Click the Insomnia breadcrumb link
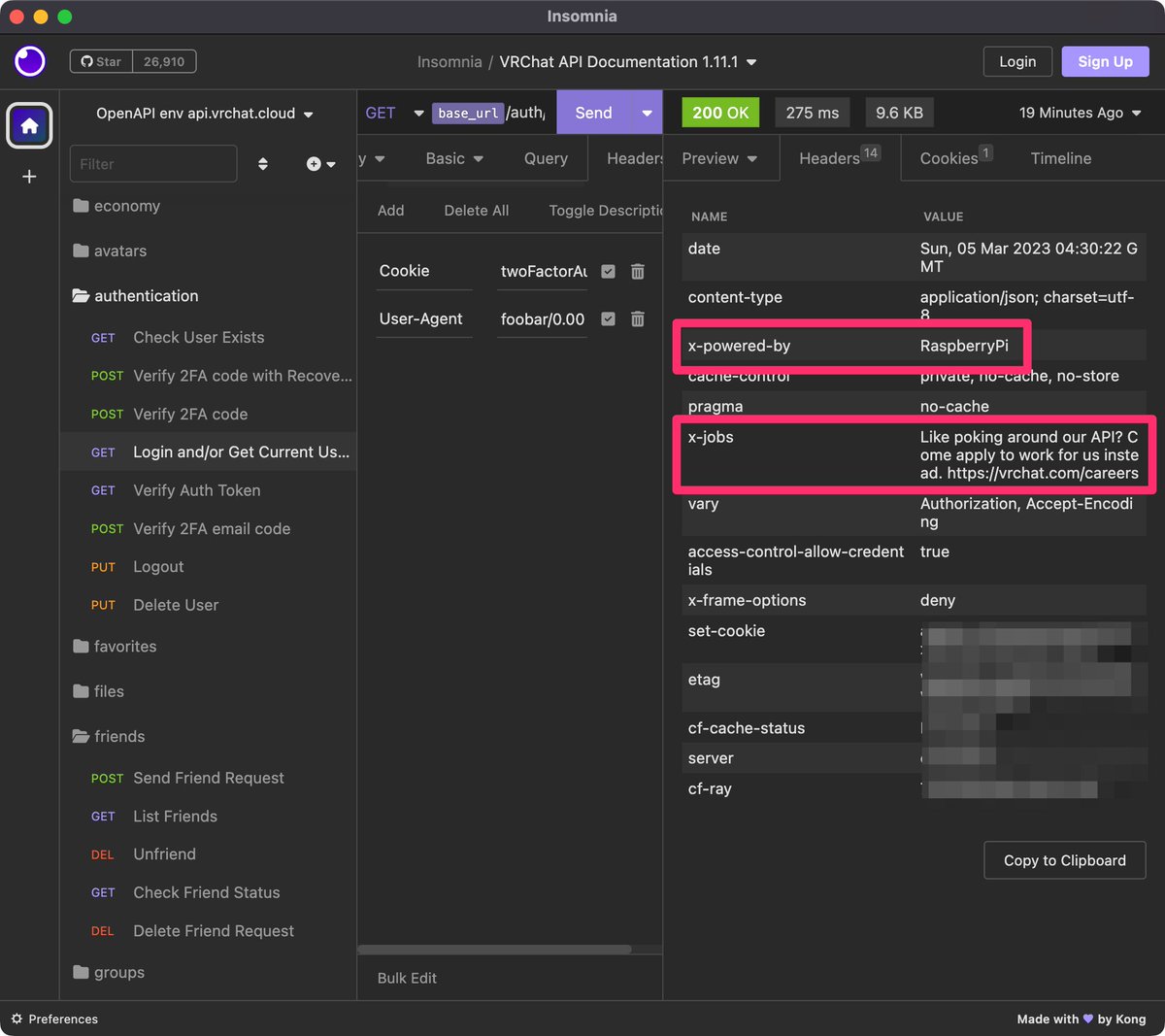This screenshot has width=1165, height=1036. [449, 61]
